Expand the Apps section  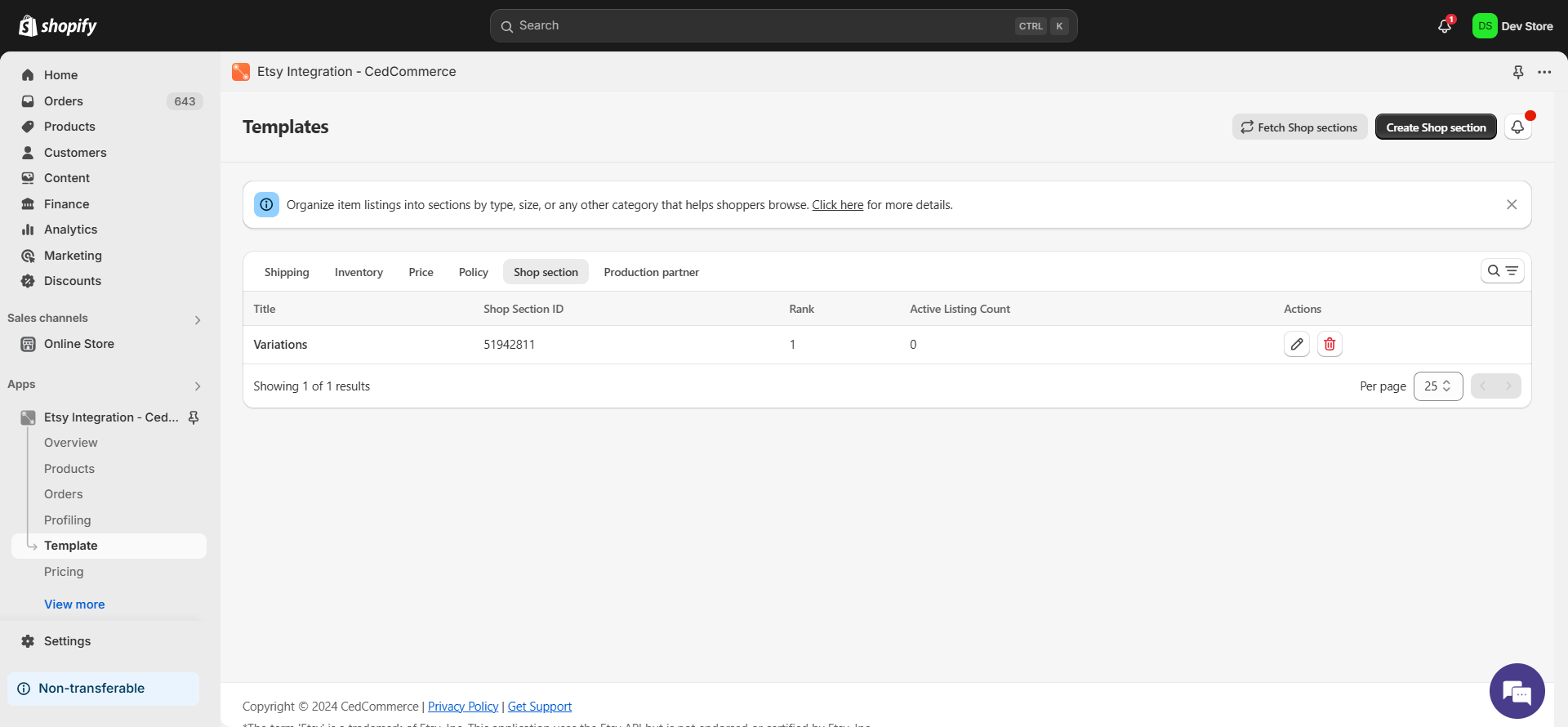coord(198,386)
